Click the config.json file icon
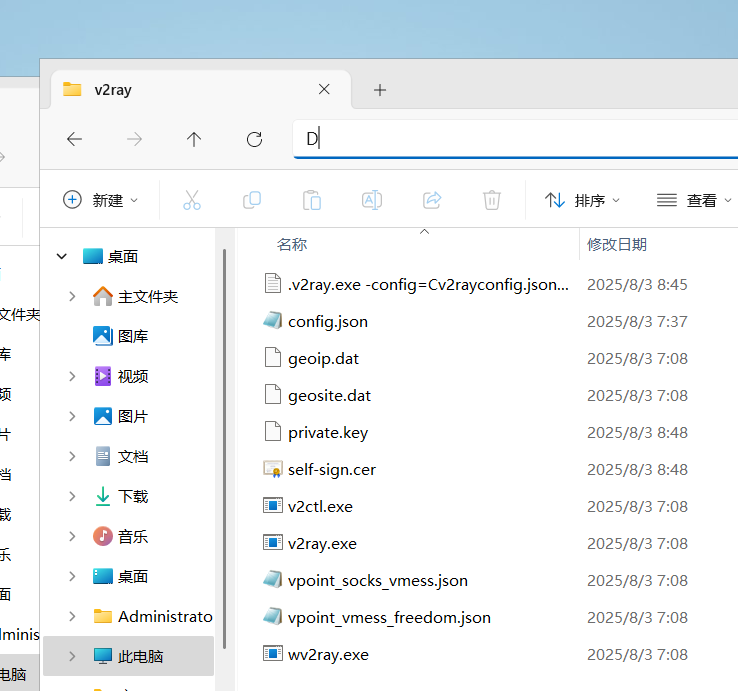 tap(273, 321)
